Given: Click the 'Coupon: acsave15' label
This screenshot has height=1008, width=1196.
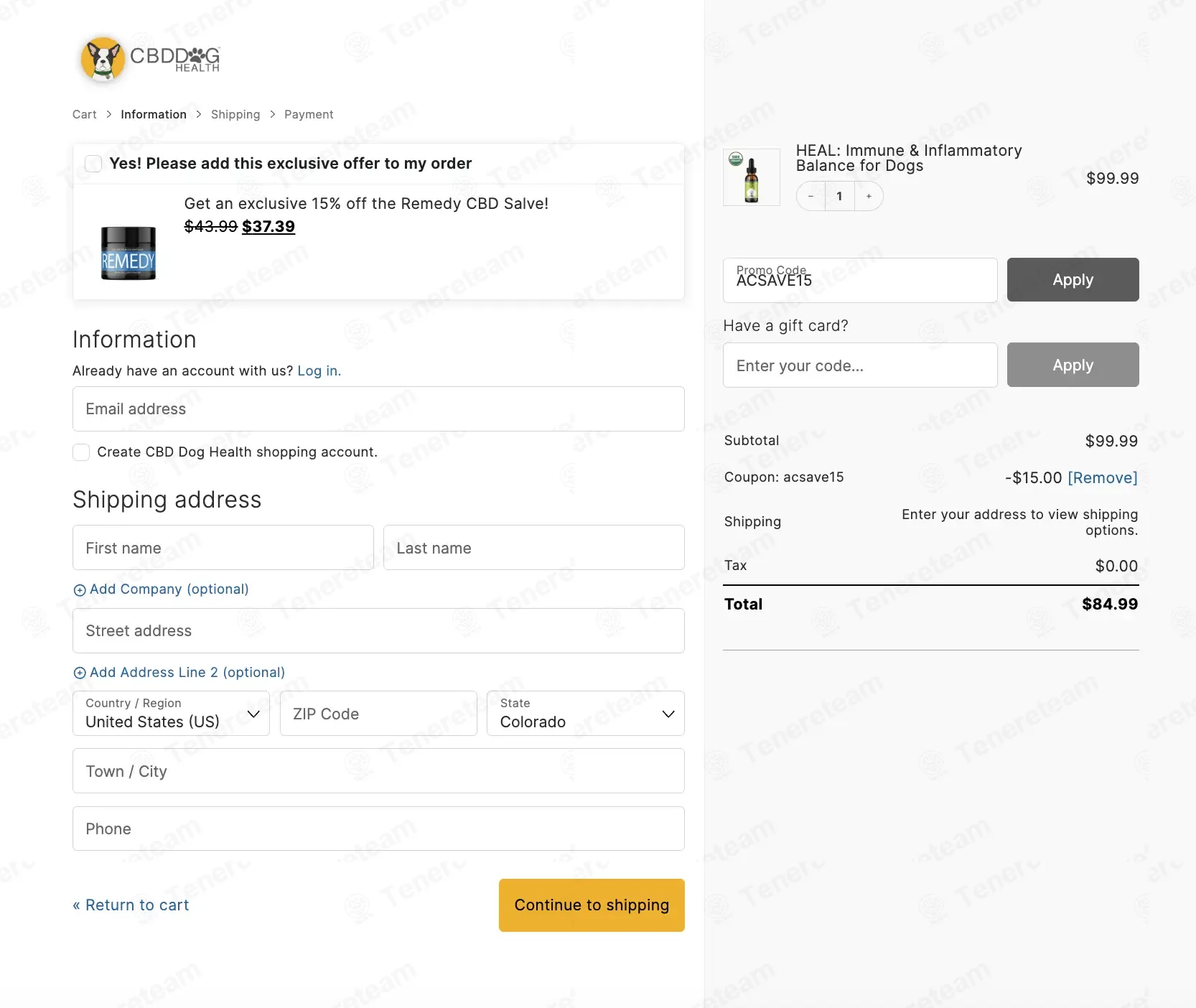Looking at the screenshot, I should [784, 477].
